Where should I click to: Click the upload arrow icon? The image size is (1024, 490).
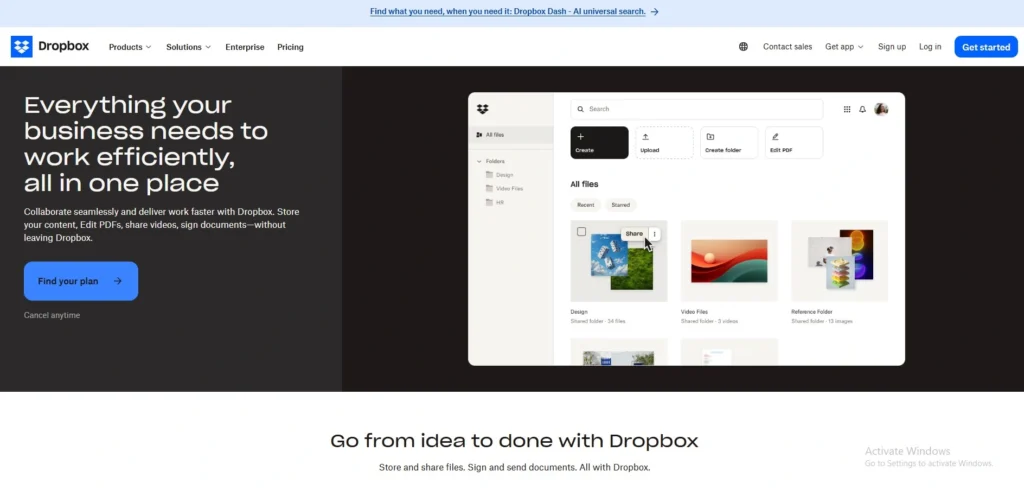(645, 137)
